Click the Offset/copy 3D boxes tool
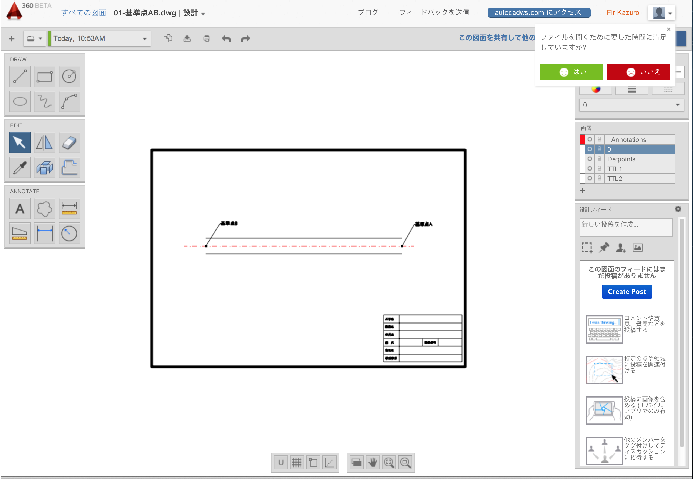 [45, 167]
